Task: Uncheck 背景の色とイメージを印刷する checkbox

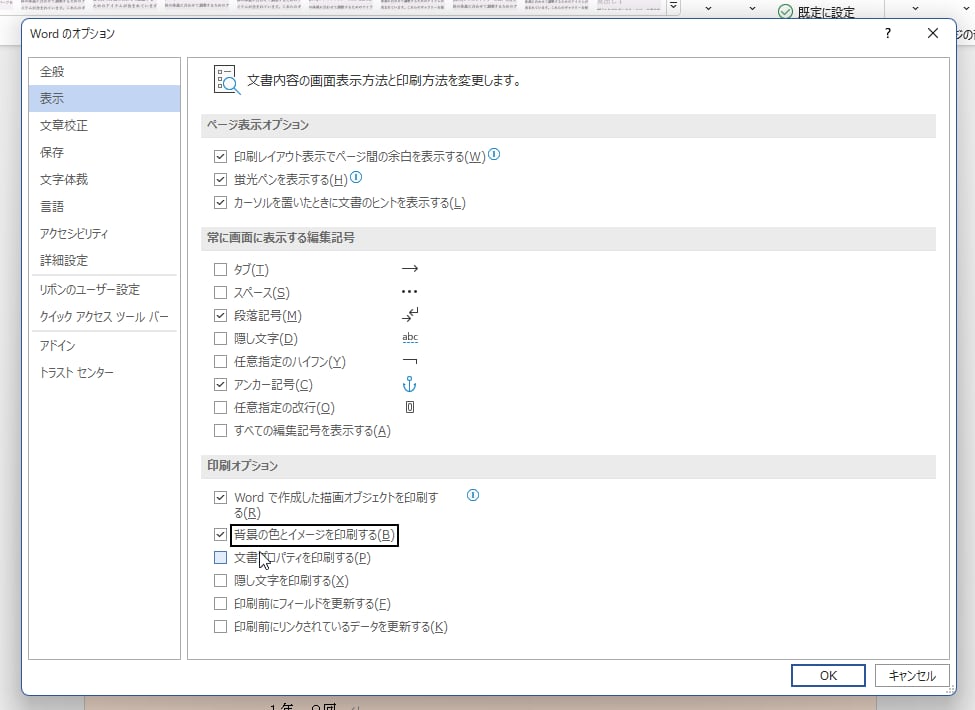Action: [220, 535]
